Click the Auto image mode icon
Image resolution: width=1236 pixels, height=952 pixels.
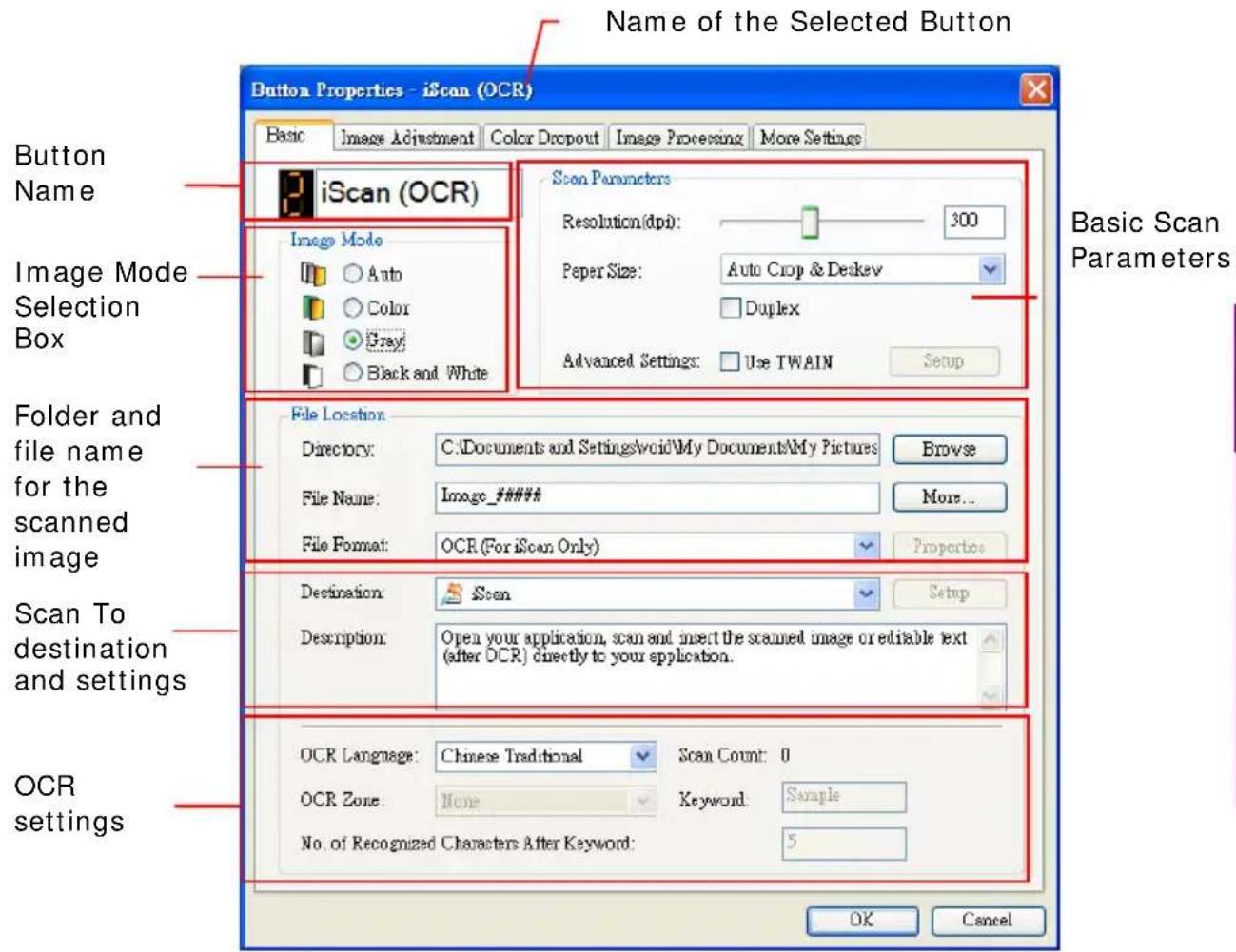click(x=313, y=274)
